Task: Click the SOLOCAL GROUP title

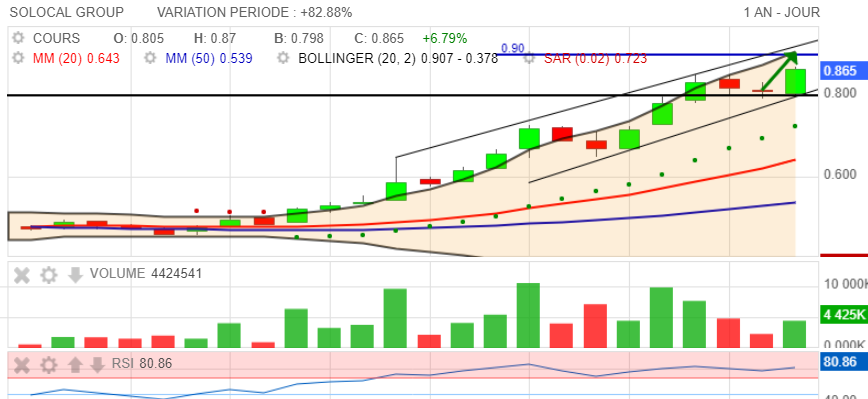Action: tap(67, 12)
